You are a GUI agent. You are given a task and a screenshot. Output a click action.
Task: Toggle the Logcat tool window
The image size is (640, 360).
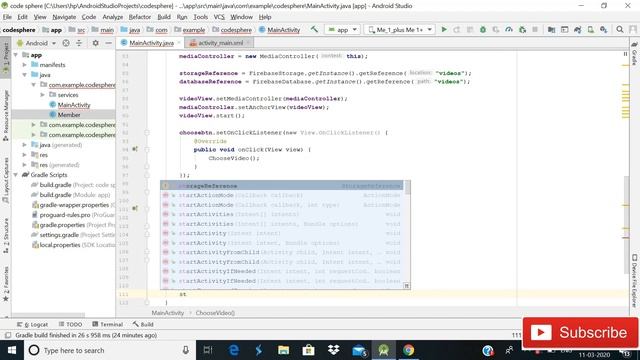click(33, 324)
